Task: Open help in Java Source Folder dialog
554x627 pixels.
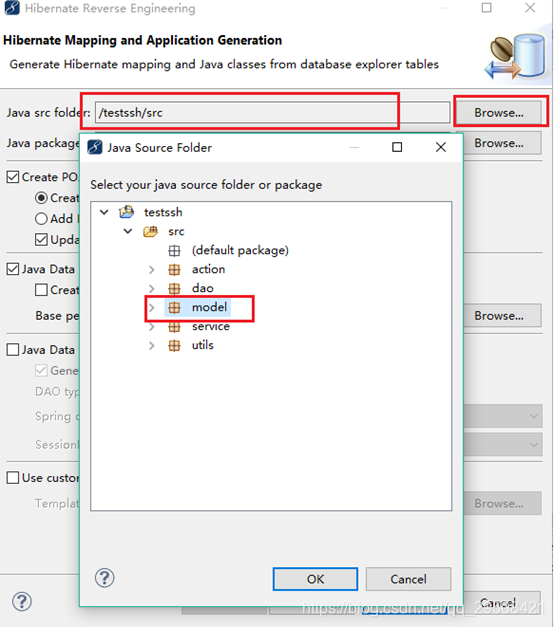Action: [x=104, y=578]
